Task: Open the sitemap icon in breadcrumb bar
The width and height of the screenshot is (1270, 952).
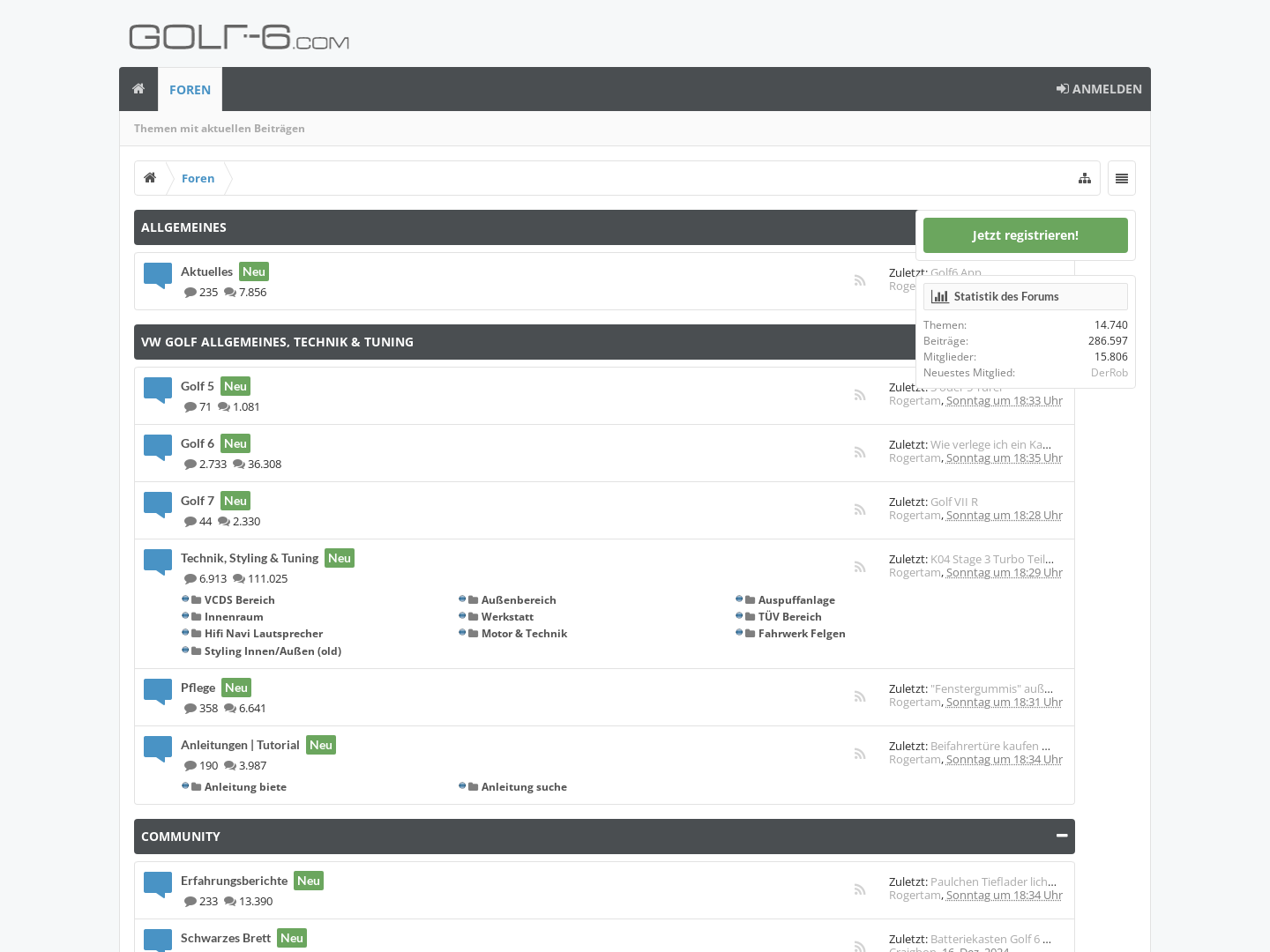Action: point(1085,178)
